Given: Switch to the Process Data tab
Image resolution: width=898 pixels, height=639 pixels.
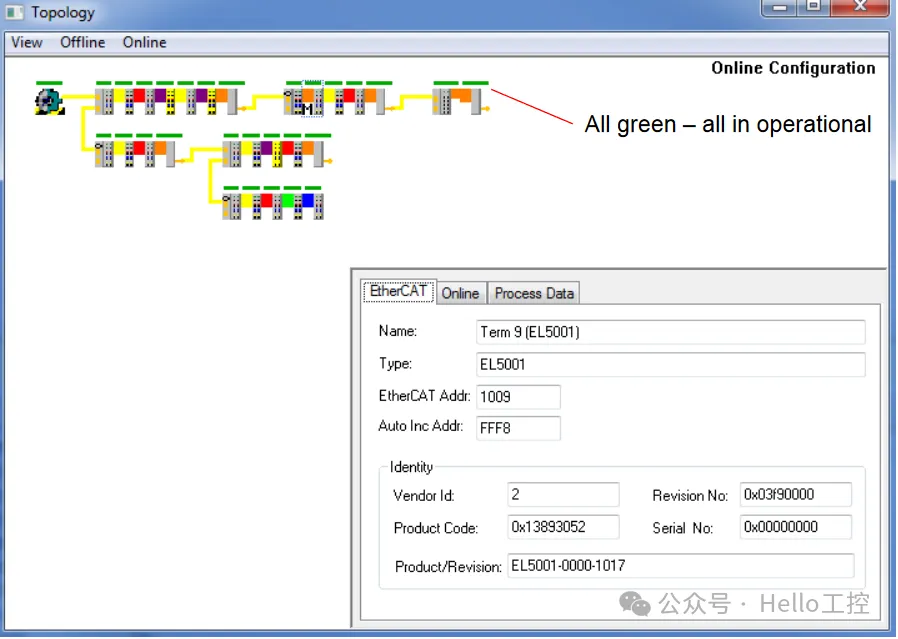Looking at the screenshot, I should click(534, 293).
